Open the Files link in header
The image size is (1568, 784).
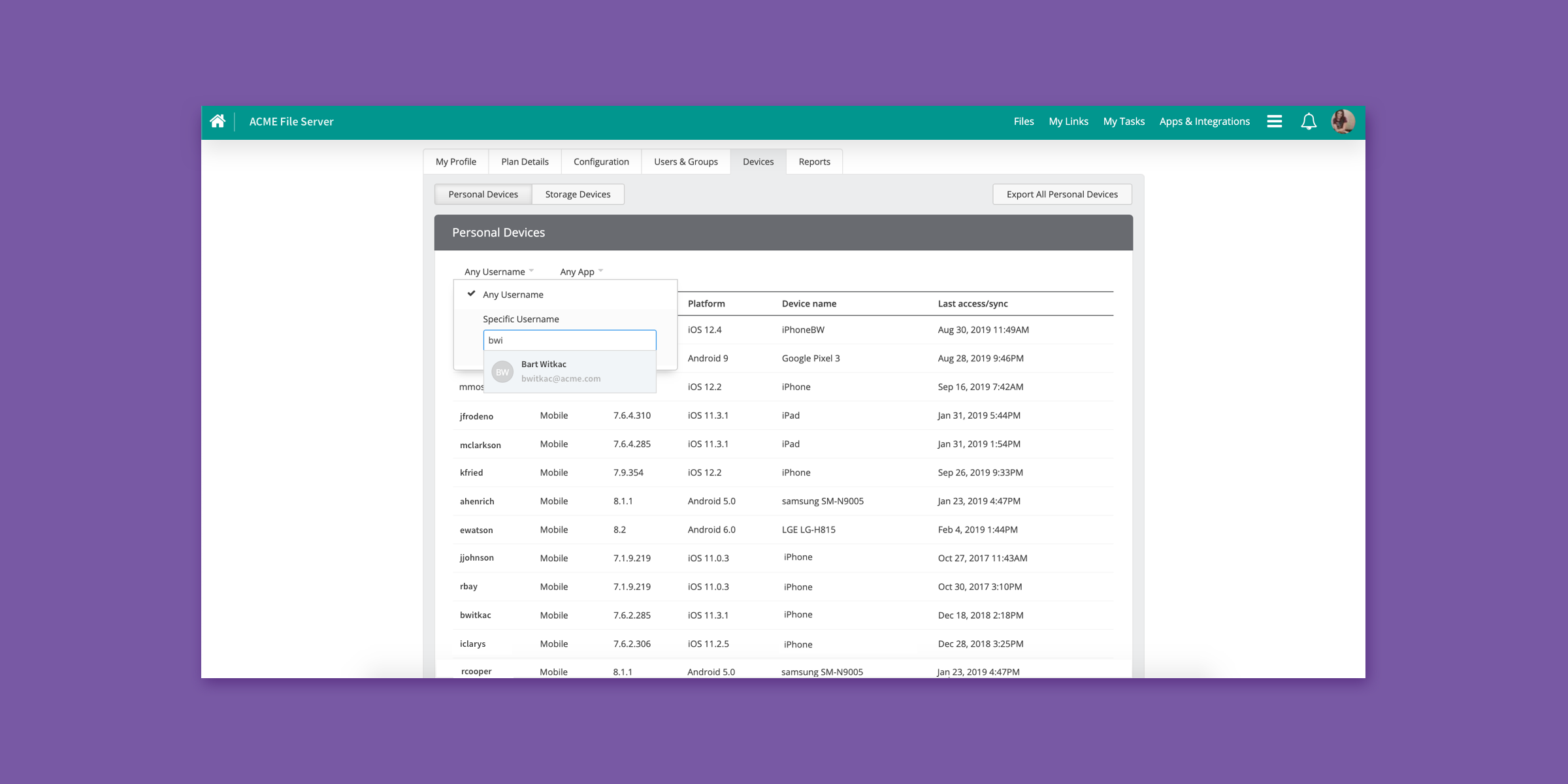coord(1023,122)
